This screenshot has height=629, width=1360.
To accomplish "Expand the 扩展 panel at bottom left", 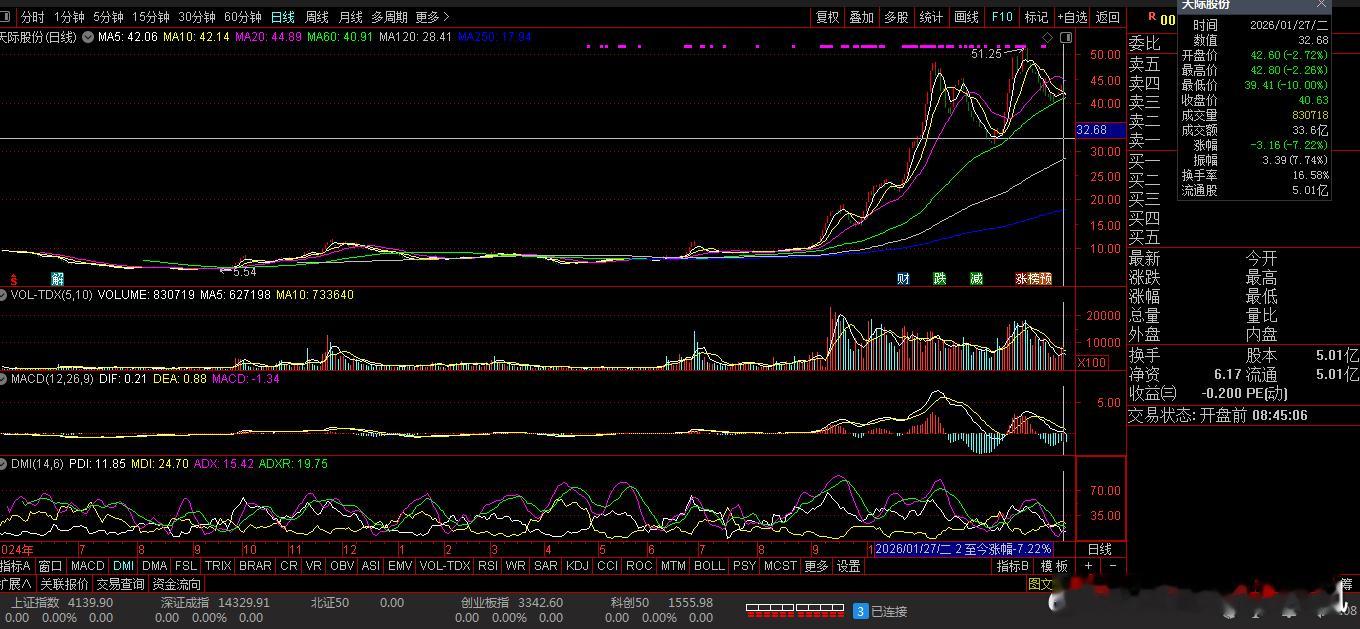I will coord(16,584).
